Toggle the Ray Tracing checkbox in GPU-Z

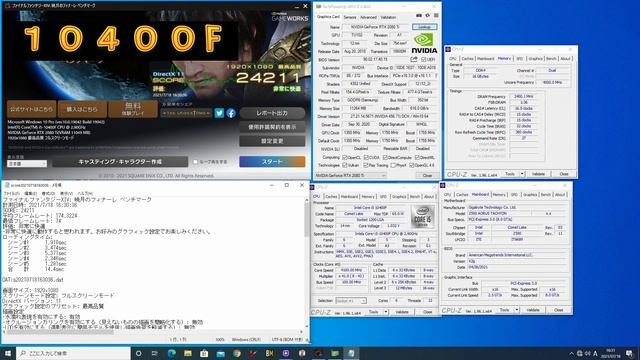point(366,165)
